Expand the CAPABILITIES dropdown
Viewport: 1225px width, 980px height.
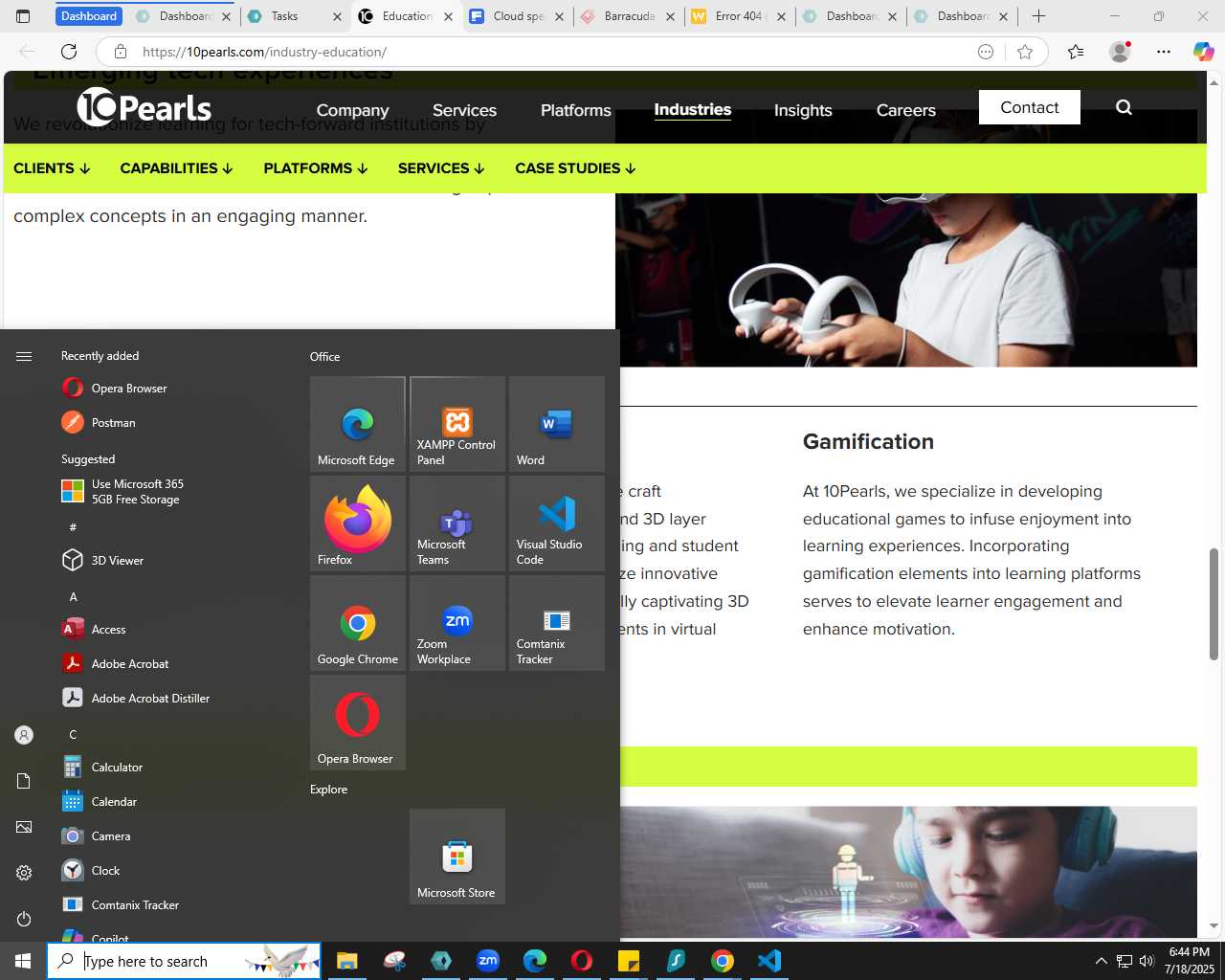176,168
